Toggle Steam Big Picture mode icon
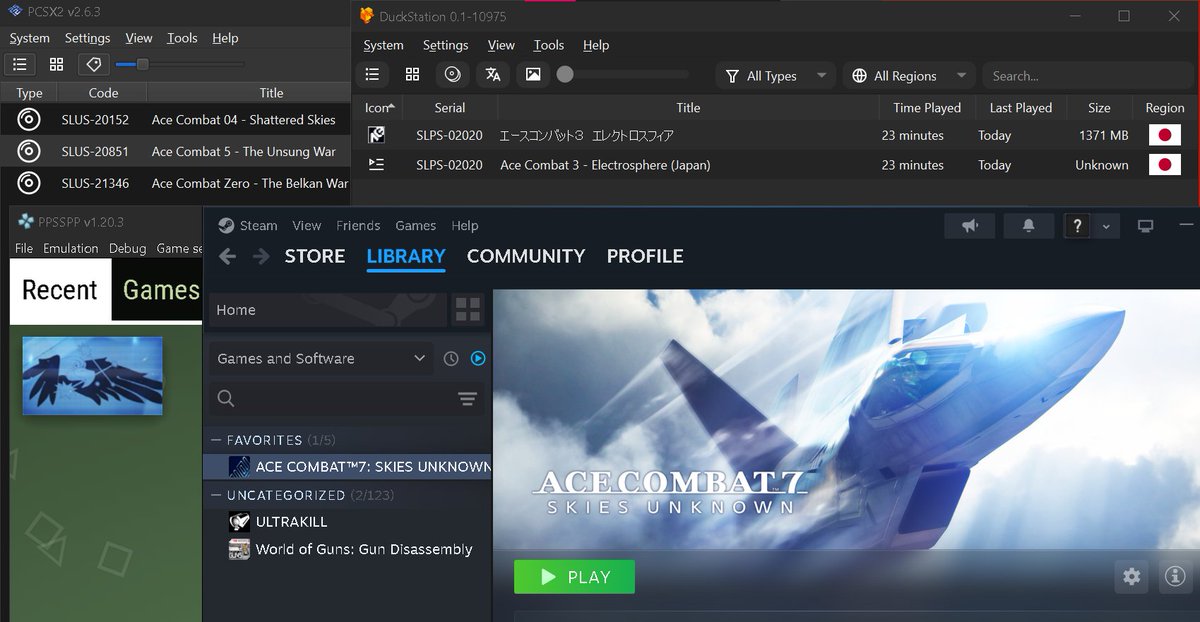 coord(1146,226)
